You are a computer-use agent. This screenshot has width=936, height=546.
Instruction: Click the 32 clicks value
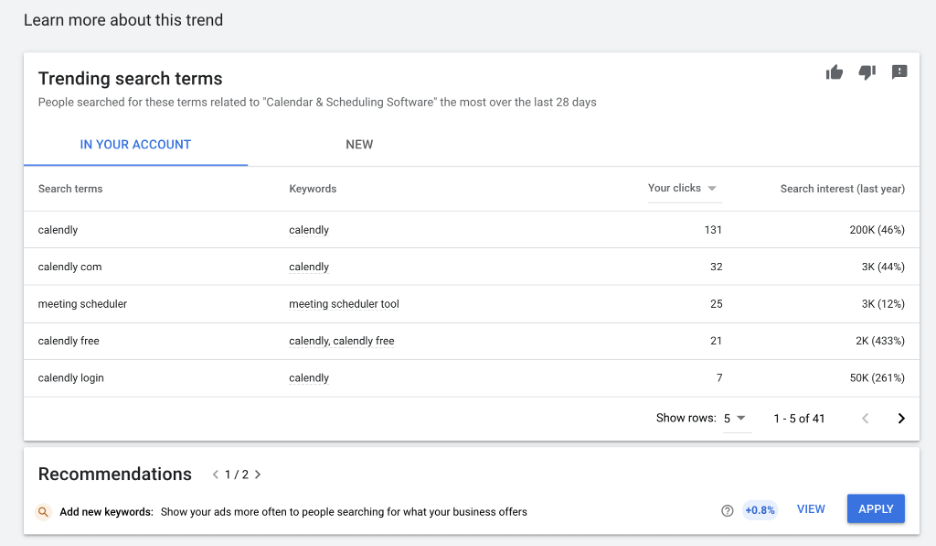coord(716,267)
